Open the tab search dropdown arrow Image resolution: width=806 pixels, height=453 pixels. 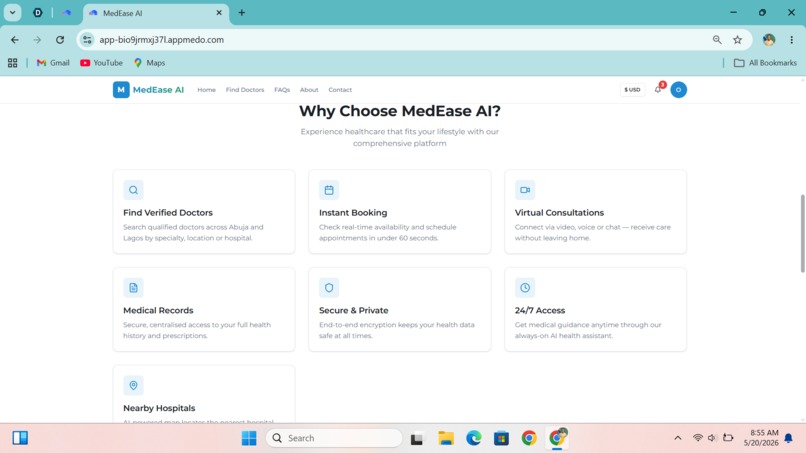coord(12,13)
